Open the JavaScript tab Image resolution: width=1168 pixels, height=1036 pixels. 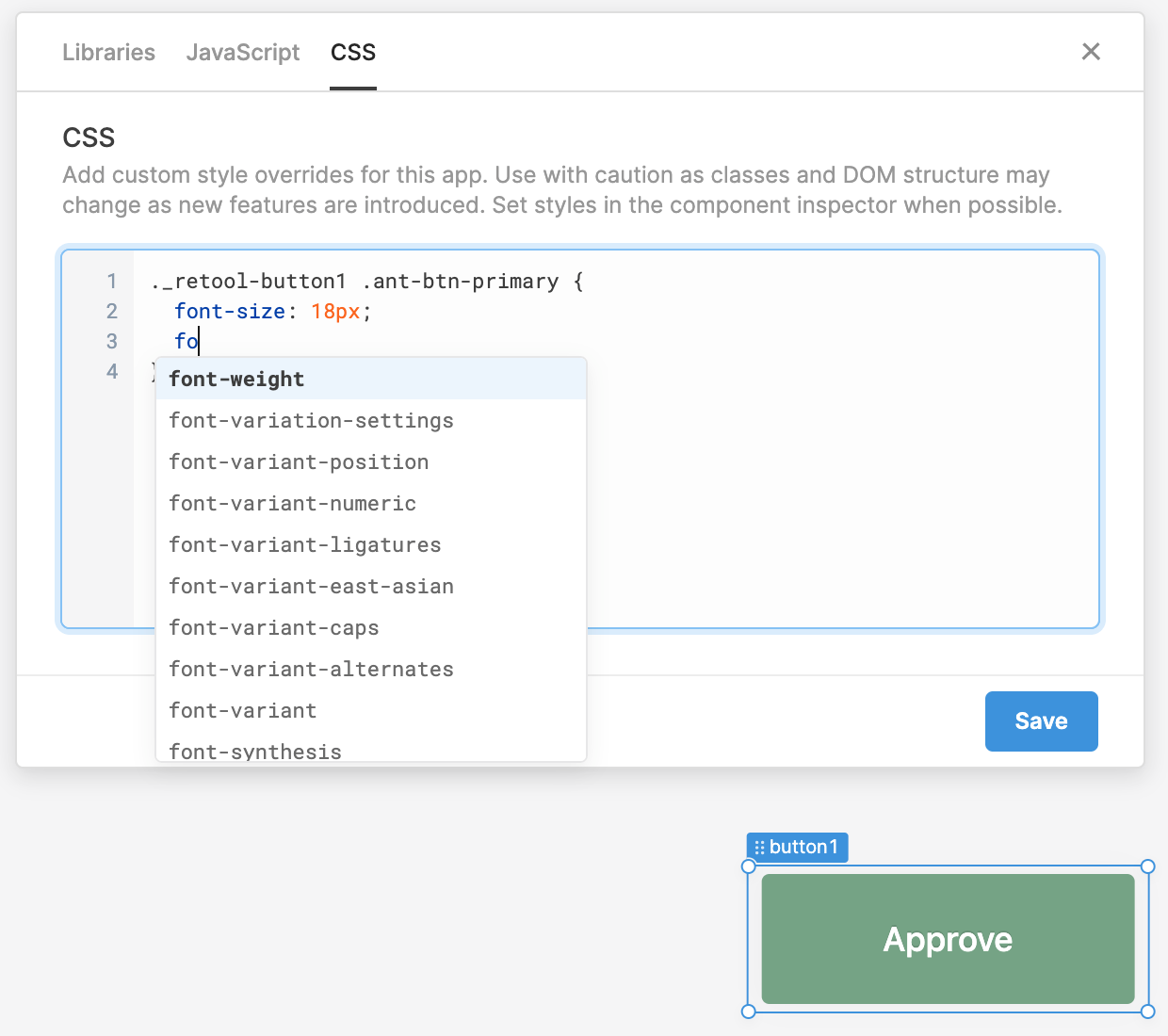click(243, 53)
